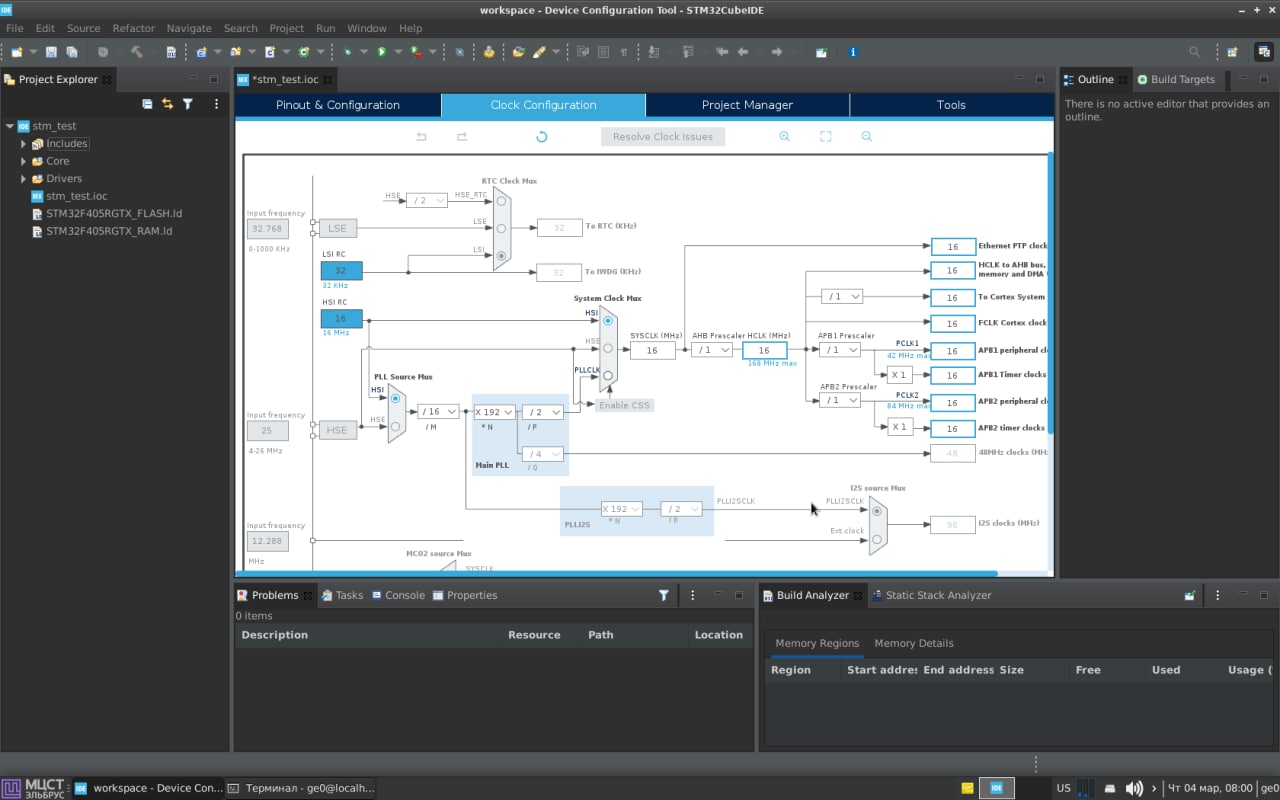Image resolution: width=1280 pixels, height=800 pixels.
Task: Click the Undo arrow in Clock Configuration
Action: click(x=421, y=137)
